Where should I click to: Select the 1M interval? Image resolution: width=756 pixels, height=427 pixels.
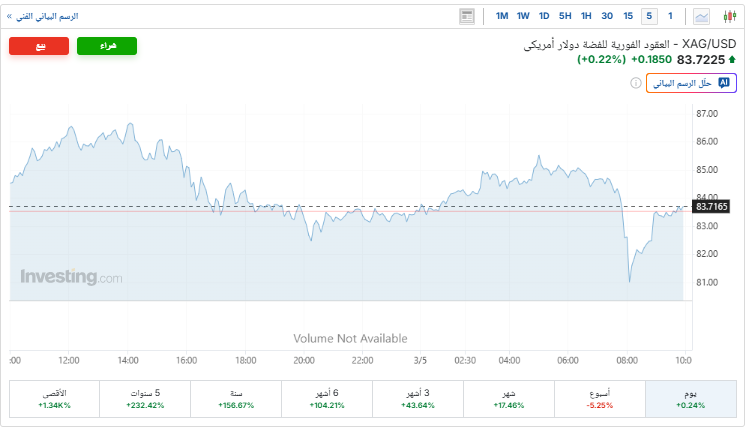[x=502, y=16]
